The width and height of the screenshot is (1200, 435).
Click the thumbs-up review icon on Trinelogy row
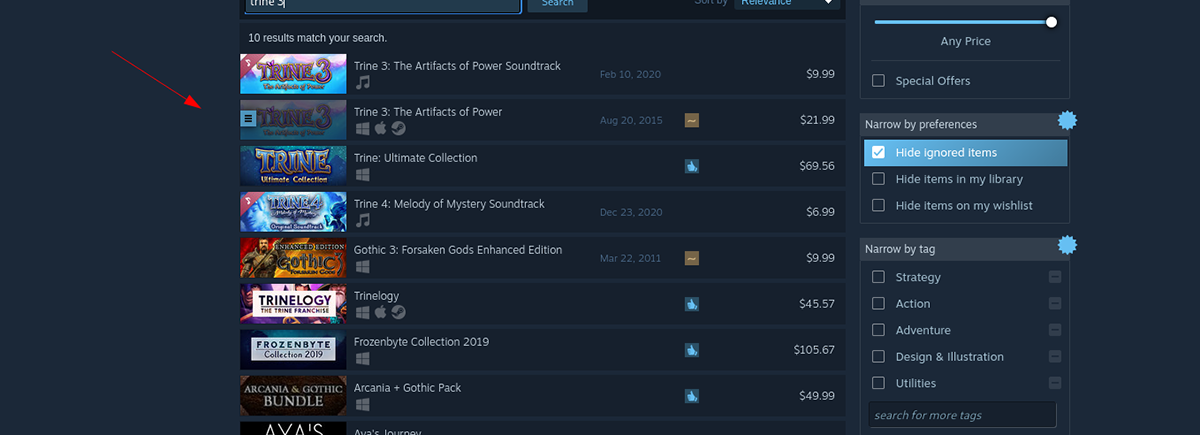(x=691, y=304)
